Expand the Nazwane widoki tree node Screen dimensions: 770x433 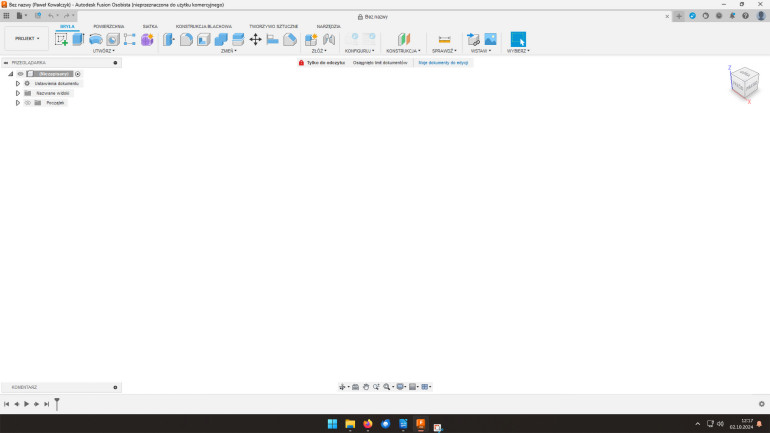pos(18,93)
